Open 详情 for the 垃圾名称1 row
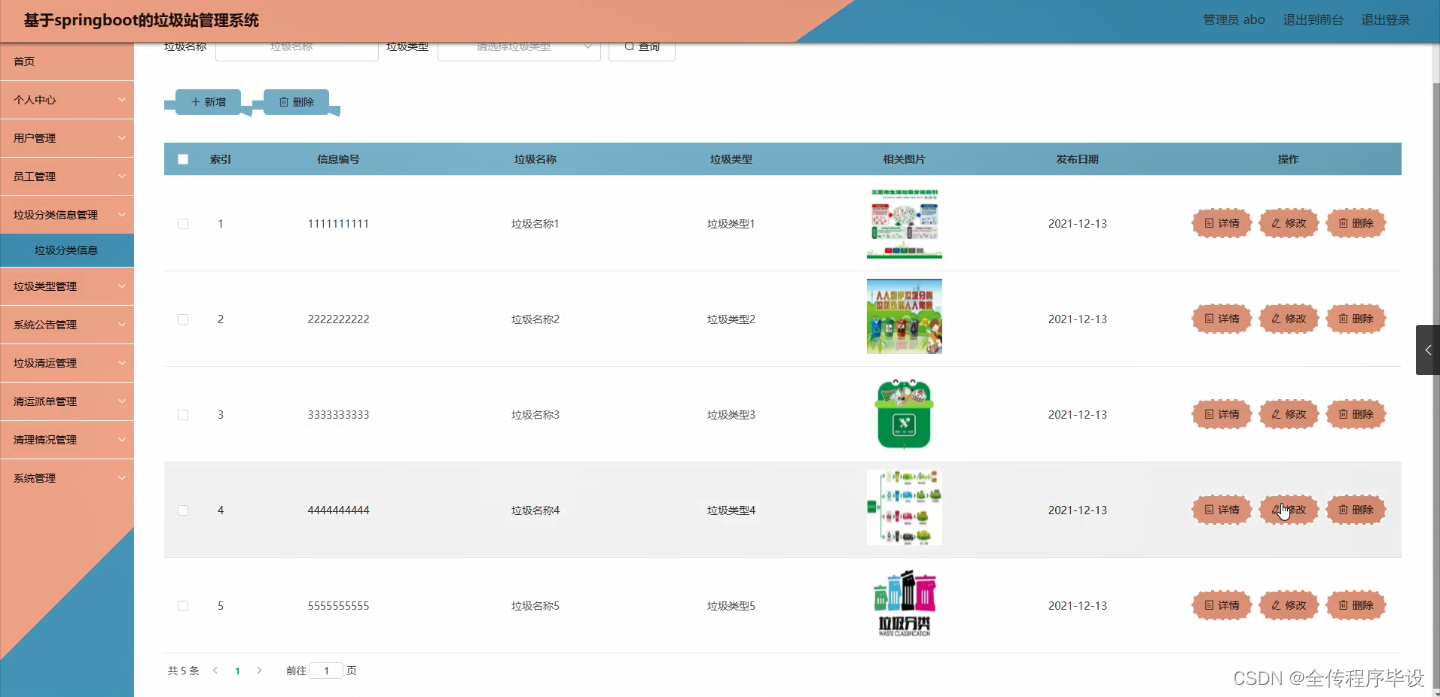Image resolution: width=1440 pixels, height=697 pixels. (x=1221, y=223)
